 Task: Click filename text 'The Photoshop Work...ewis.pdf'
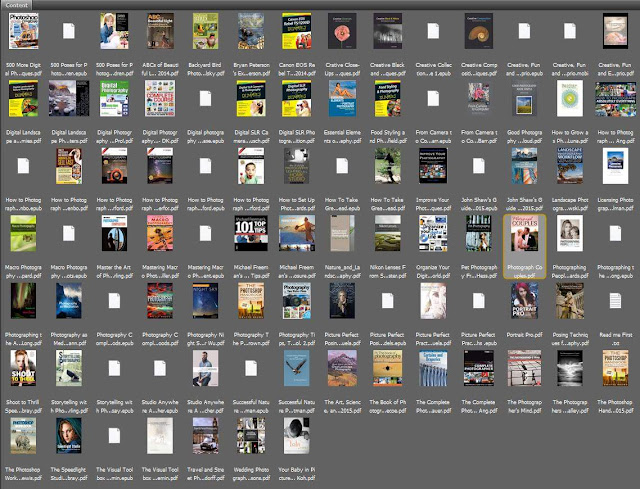[x=23, y=474]
